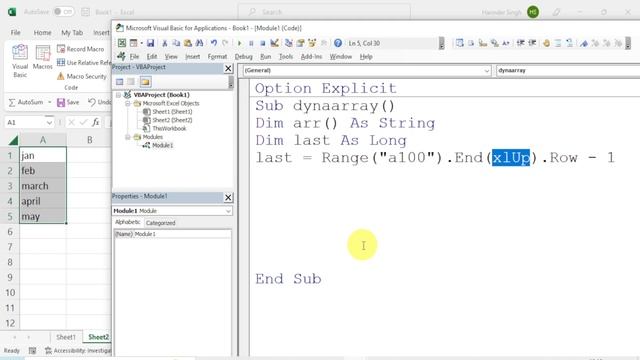
Task: Click the Toggle Breakpoint hand icon
Action: 546,43
